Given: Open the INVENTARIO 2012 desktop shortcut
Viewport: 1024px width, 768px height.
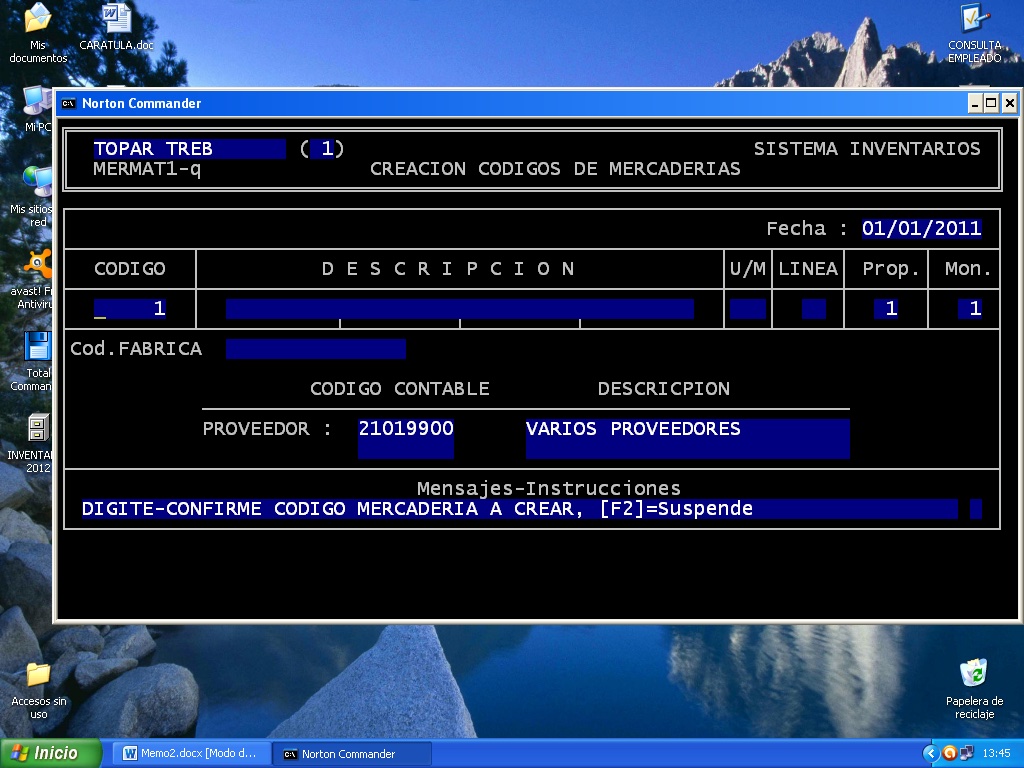Looking at the screenshot, I should click(36, 430).
